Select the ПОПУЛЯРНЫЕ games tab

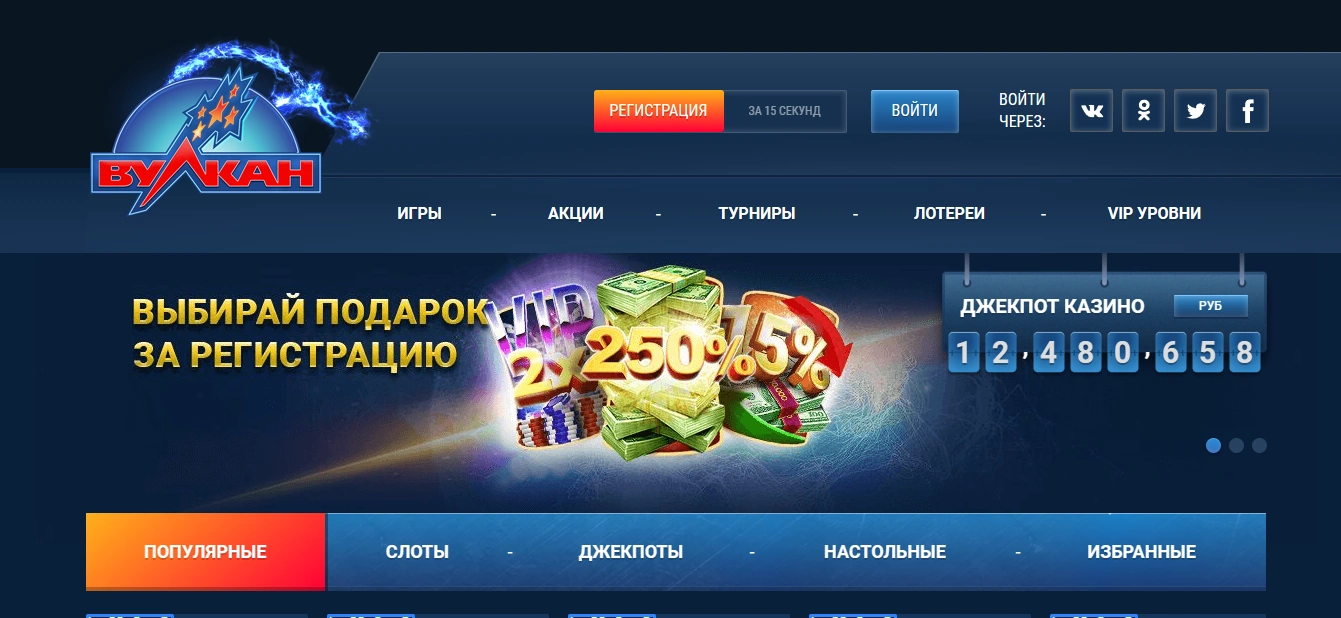205,551
